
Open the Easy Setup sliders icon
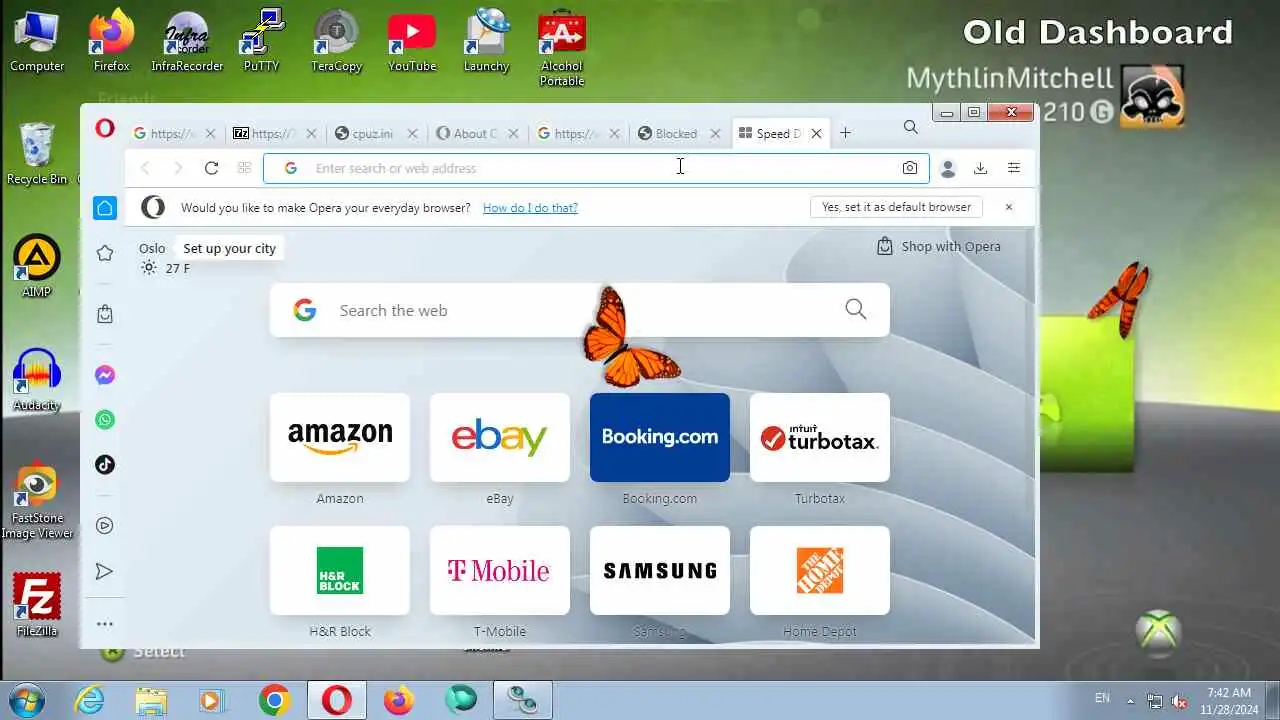(1013, 168)
